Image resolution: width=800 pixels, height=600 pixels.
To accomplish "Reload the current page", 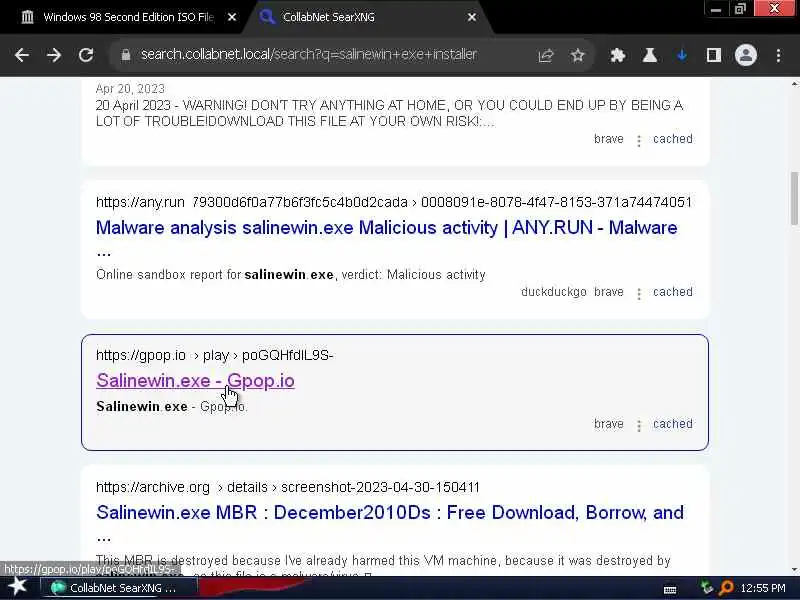I will [x=86, y=55].
